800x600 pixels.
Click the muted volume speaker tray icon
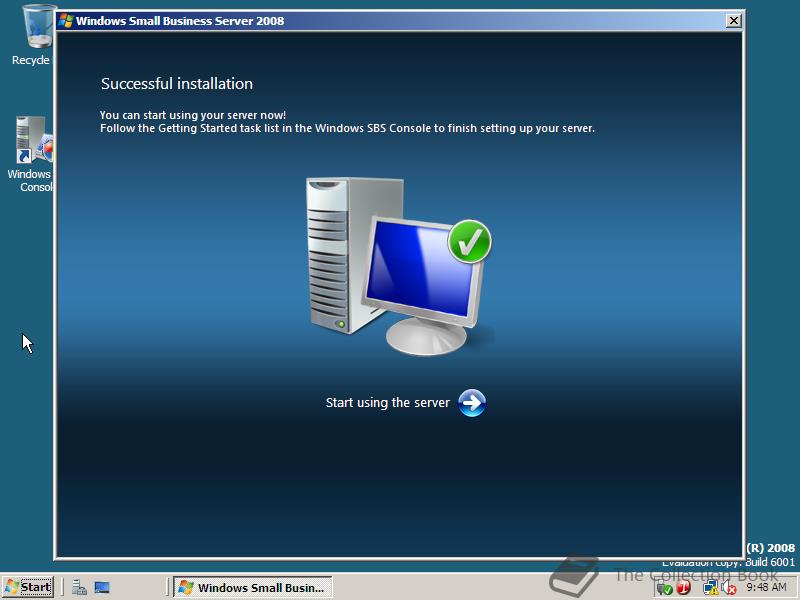[x=729, y=588]
